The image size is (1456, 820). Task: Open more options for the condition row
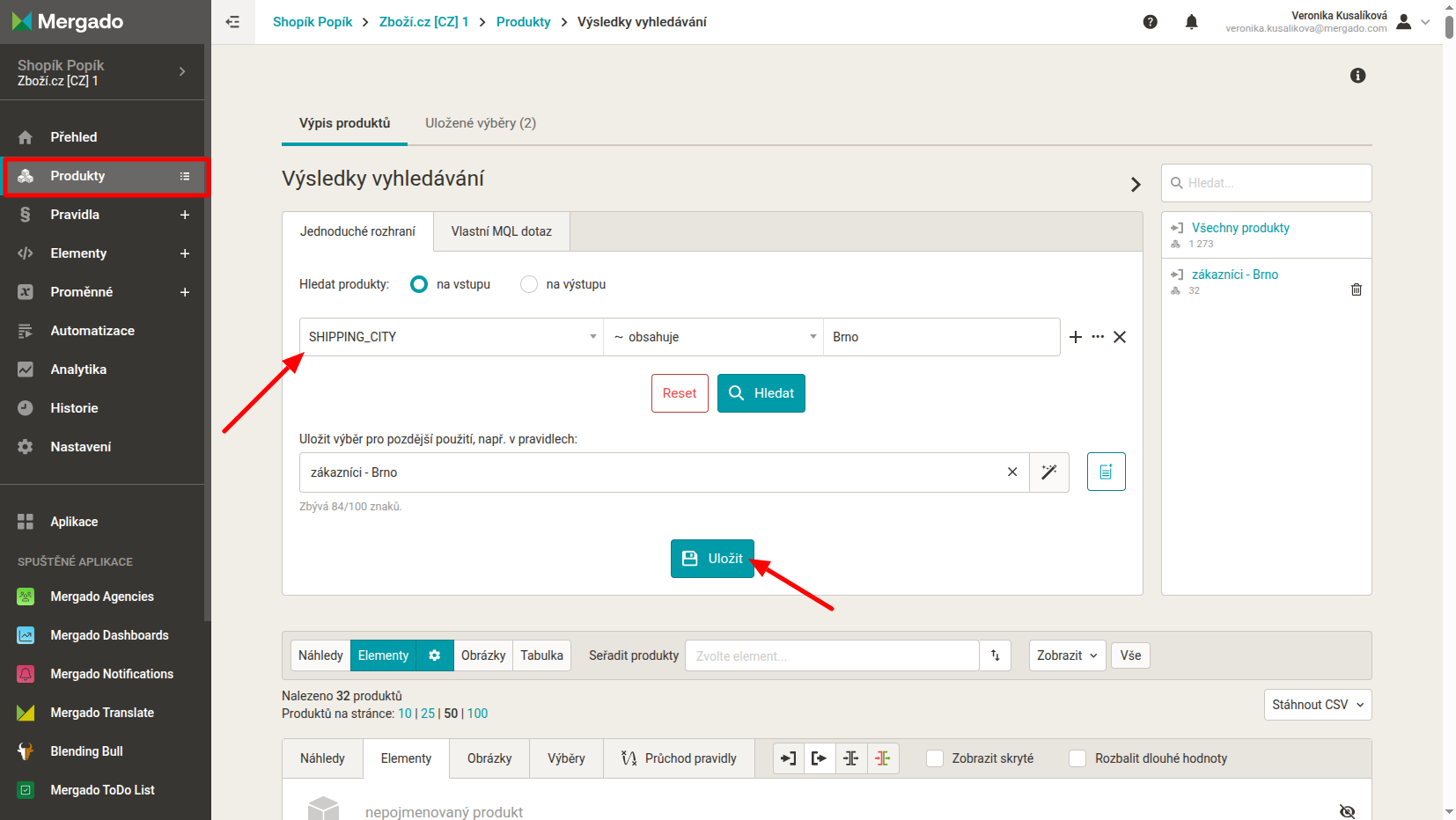click(1098, 337)
